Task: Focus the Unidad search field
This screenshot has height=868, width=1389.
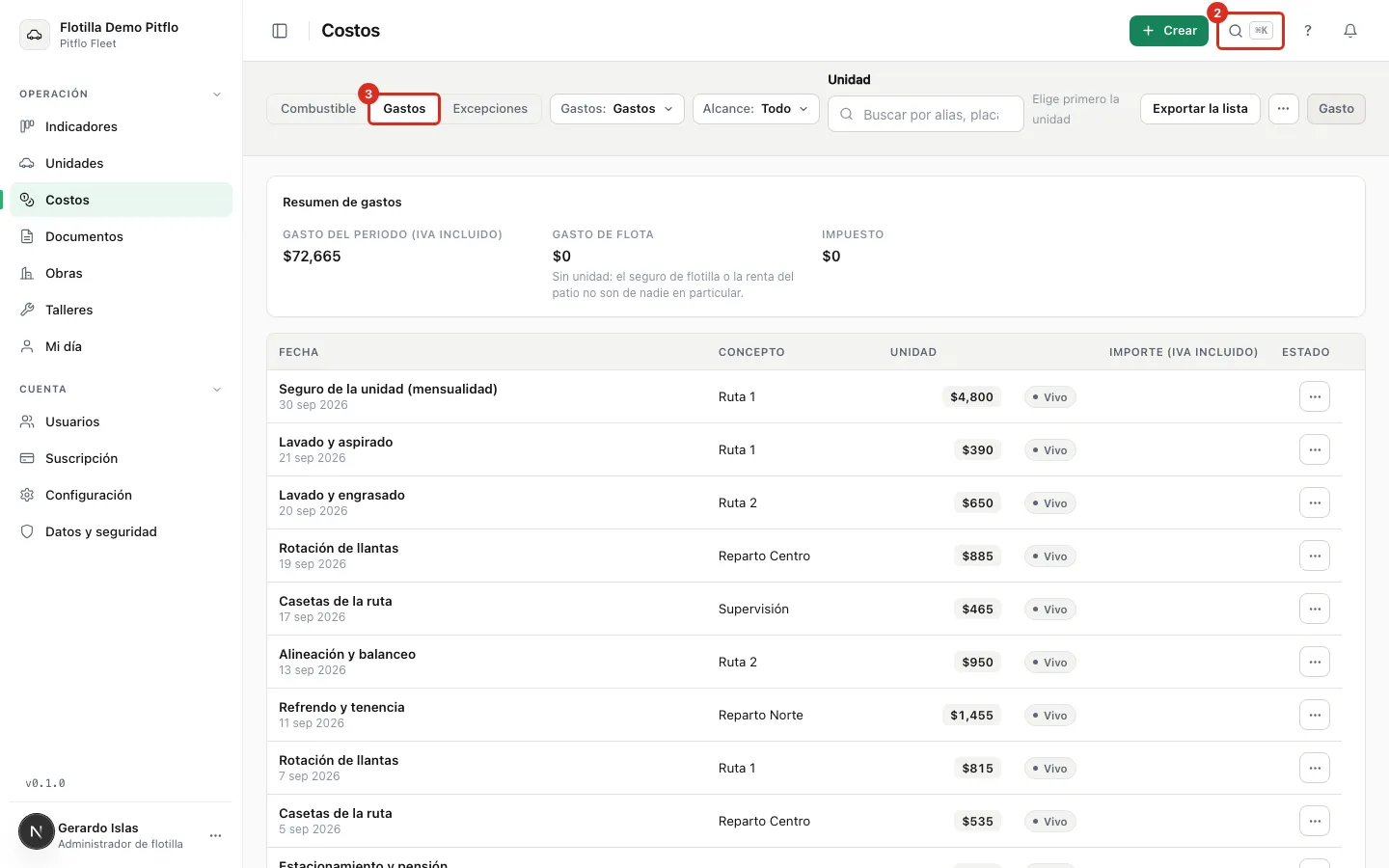Action: click(926, 114)
